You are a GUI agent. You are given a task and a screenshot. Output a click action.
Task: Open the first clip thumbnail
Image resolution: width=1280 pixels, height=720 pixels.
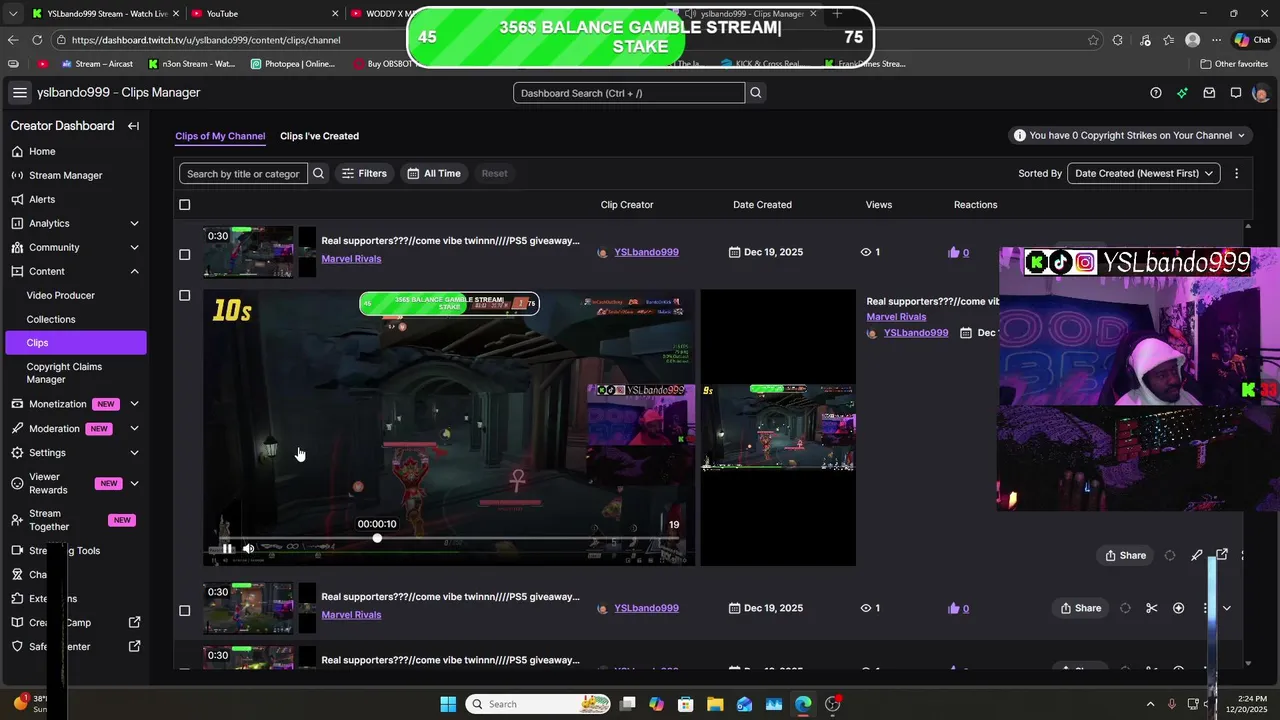(248, 253)
